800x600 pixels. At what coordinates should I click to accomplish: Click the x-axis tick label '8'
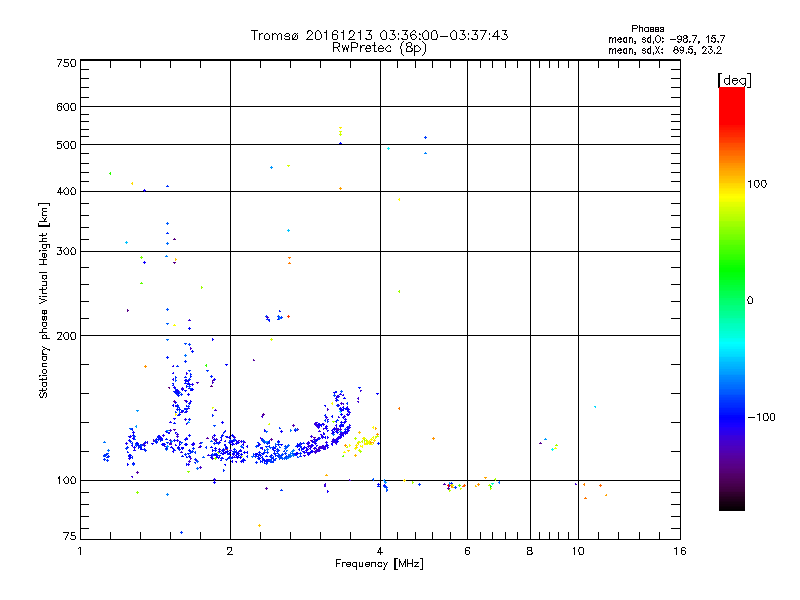530,551
